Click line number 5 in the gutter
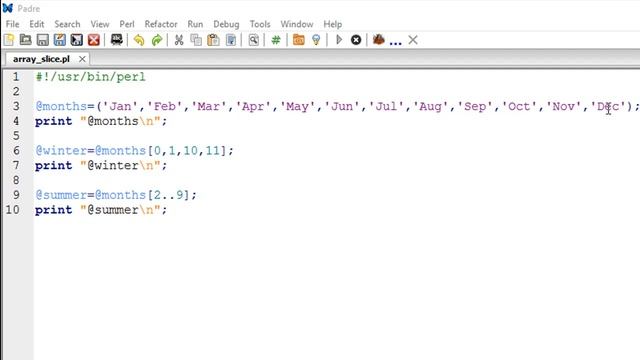This screenshot has height=360, width=640. point(16,136)
